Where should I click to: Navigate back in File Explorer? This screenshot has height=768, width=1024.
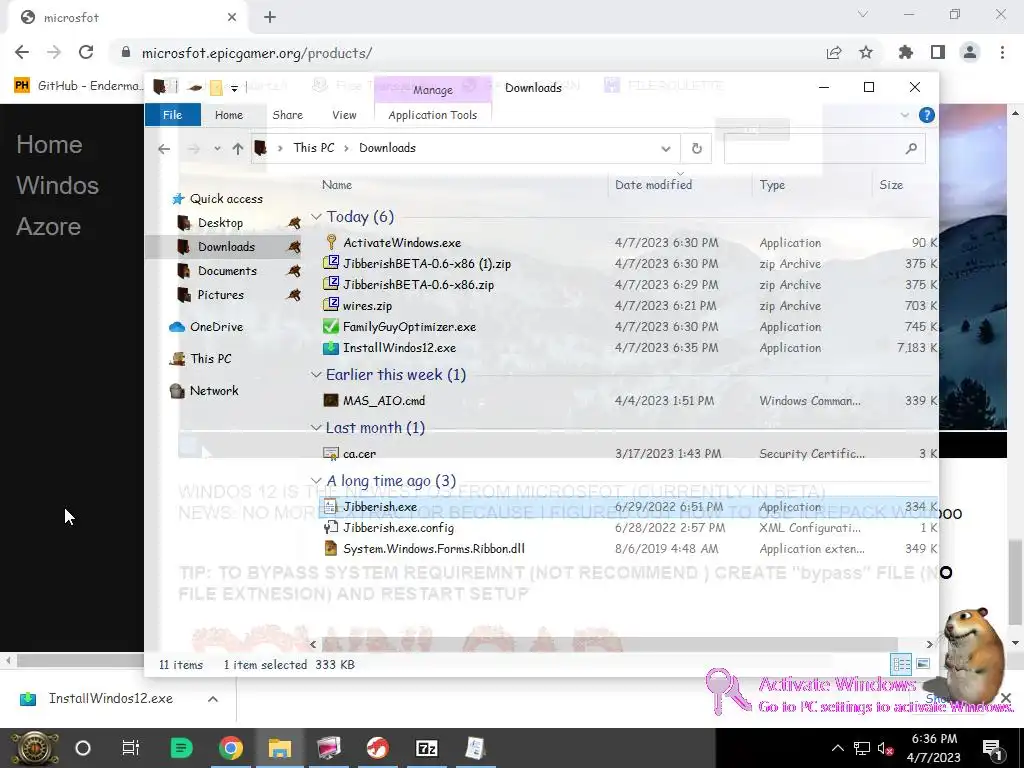tap(164, 148)
